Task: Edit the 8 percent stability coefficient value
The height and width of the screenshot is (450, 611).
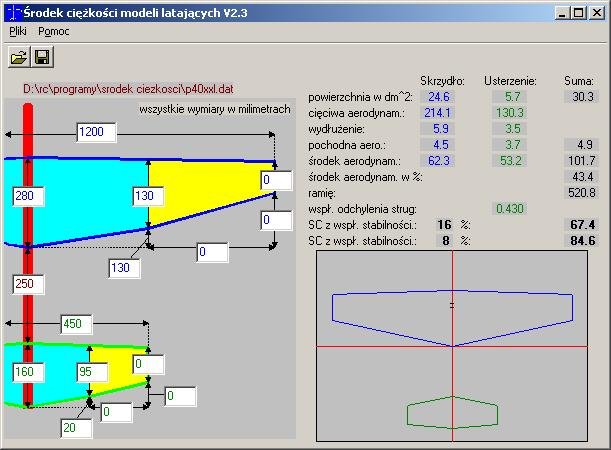Action: [x=445, y=241]
